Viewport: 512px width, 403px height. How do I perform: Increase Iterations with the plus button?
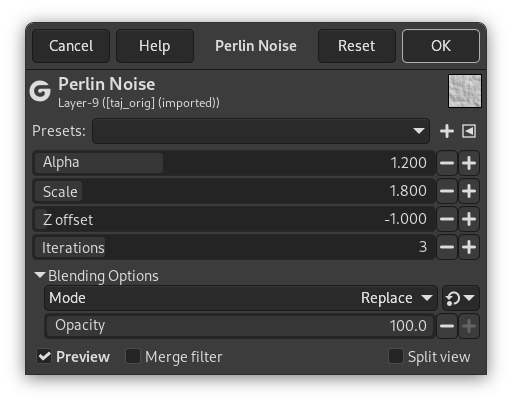469,247
